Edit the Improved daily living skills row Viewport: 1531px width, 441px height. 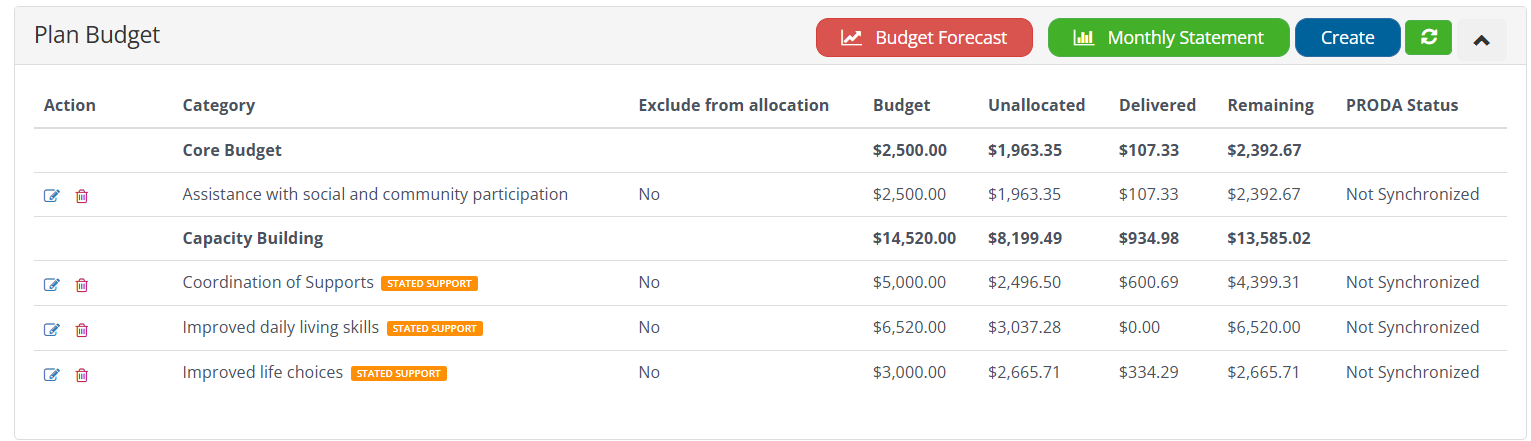click(x=52, y=330)
